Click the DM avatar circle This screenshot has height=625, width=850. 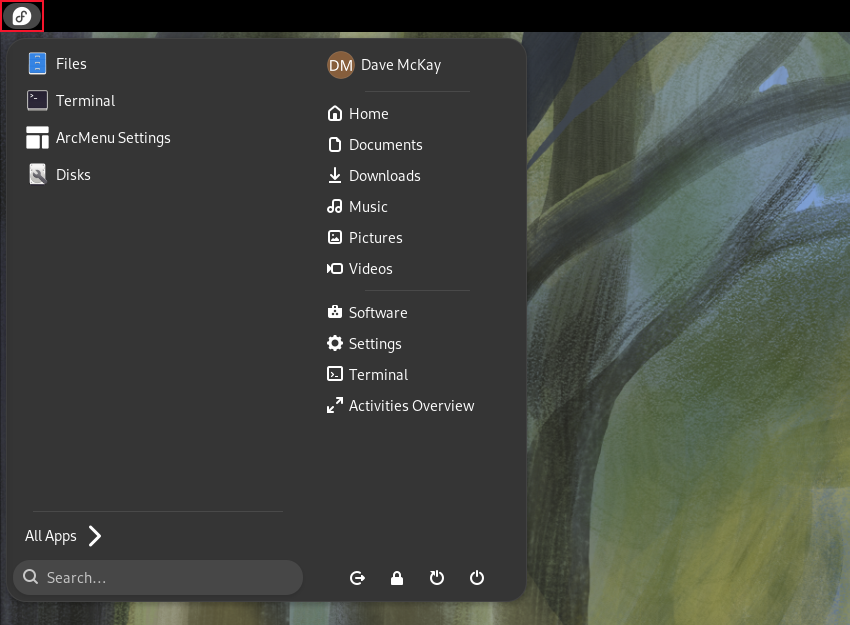(340, 65)
